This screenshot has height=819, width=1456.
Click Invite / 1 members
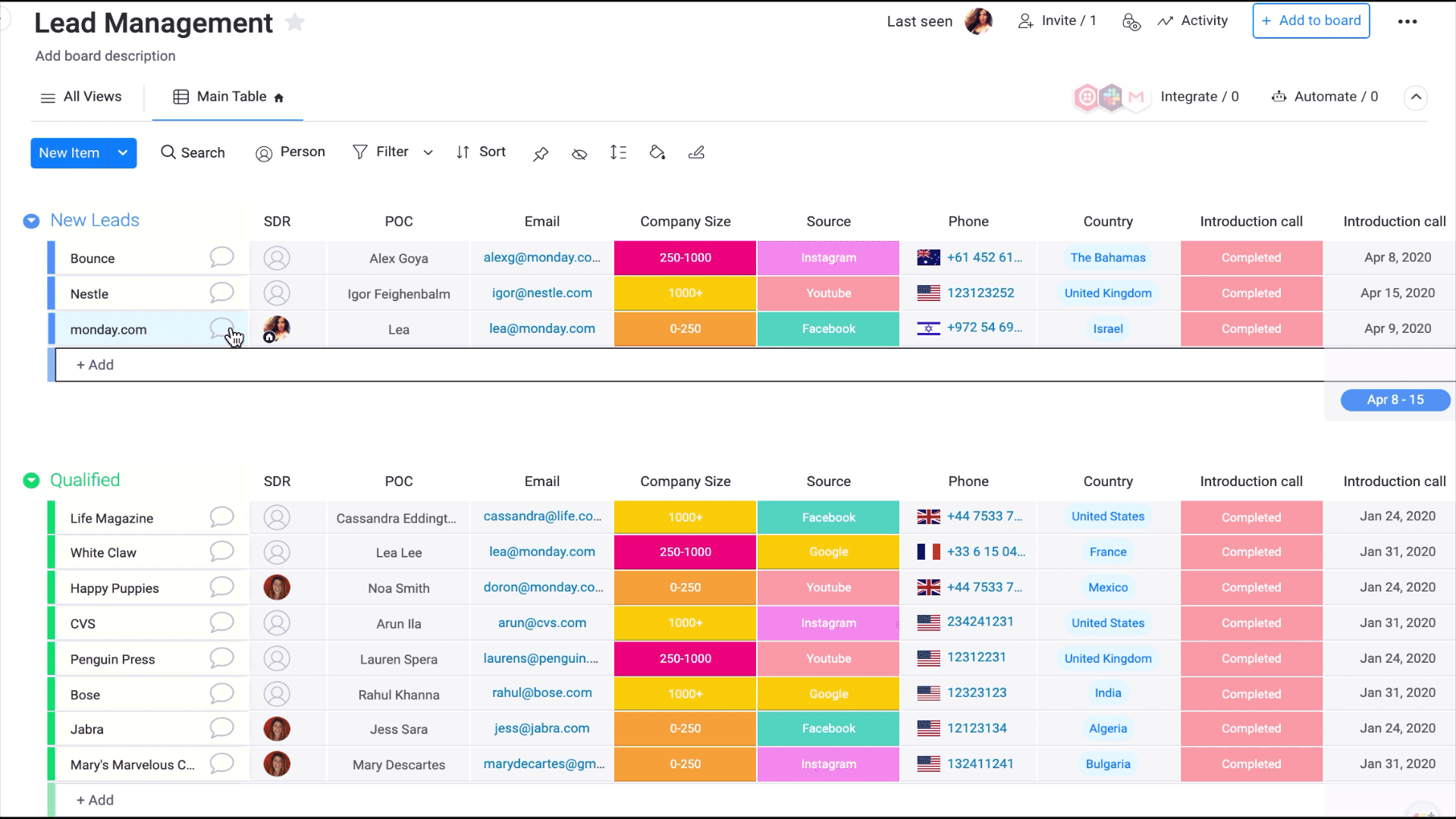point(1056,21)
